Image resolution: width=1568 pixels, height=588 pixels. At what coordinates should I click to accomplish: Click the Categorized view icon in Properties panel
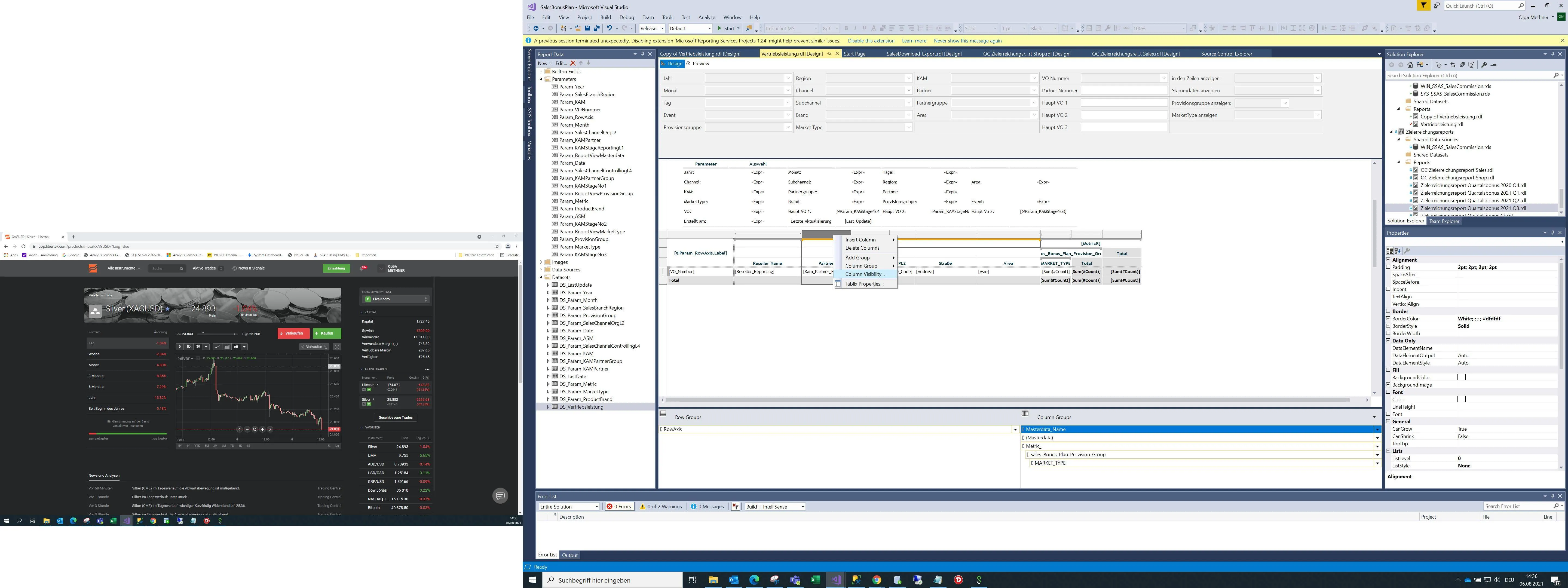tap(1390, 250)
